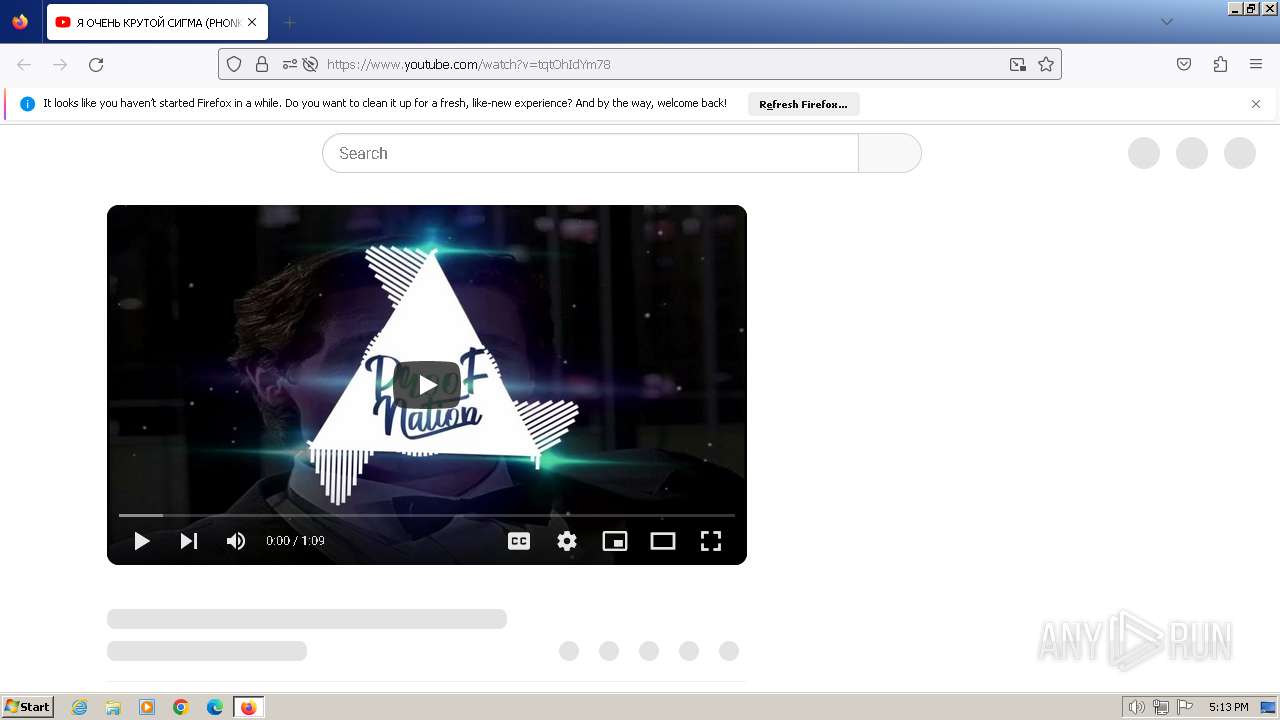Click the YouTube search field
This screenshot has height=720, width=1280.
click(x=590, y=153)
